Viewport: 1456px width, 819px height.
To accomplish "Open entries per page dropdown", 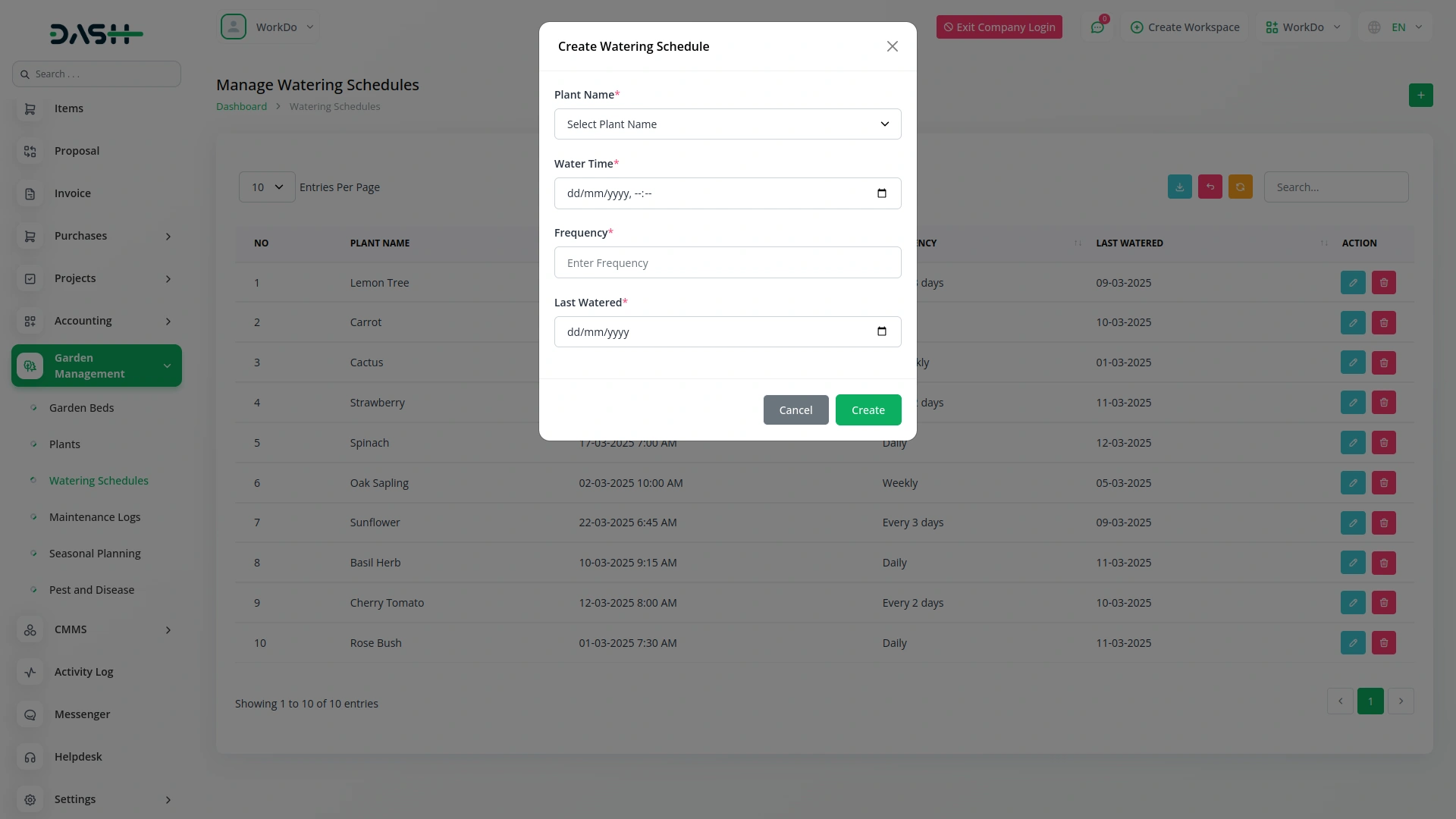I will tap(267, 187).
